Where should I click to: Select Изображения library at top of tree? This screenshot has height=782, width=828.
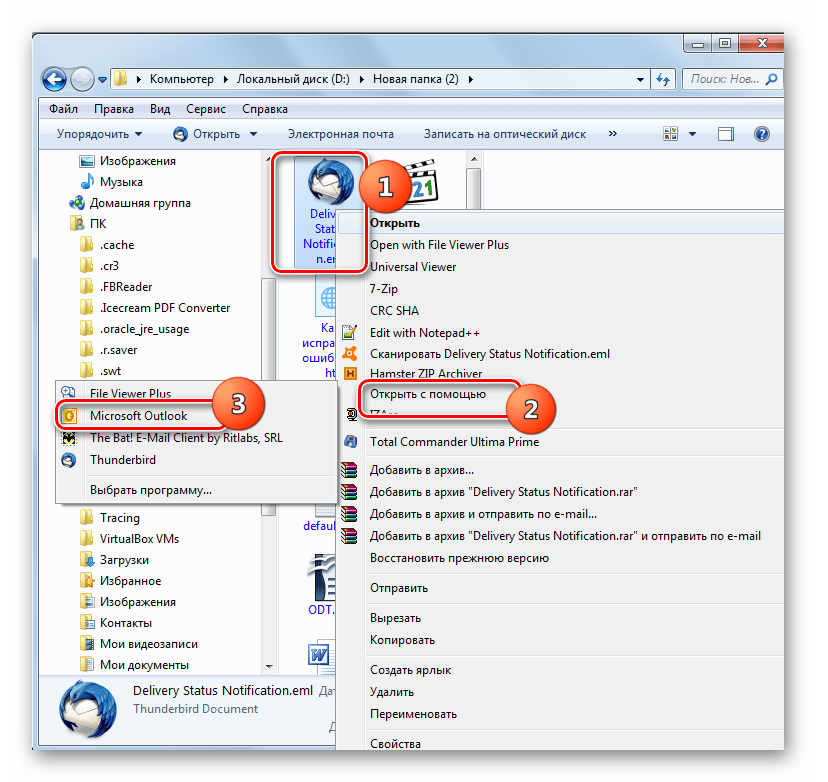127,161
